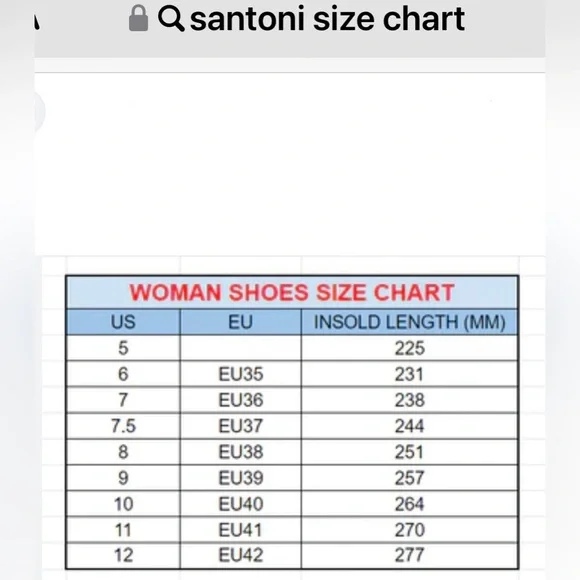This screenshot has width=580, height=580.
Task: Click the EU36 cell
Action: (240, 400)
